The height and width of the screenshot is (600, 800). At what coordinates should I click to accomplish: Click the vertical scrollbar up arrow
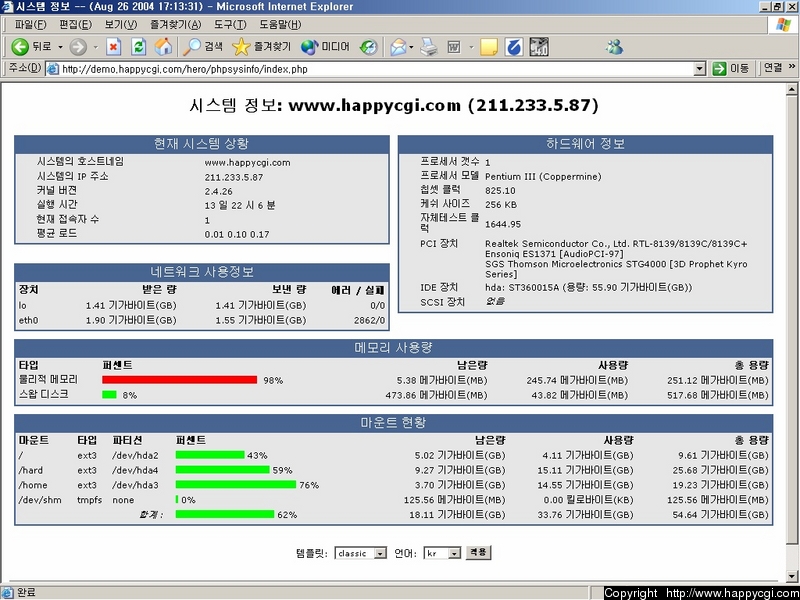(x=792, y=90)
